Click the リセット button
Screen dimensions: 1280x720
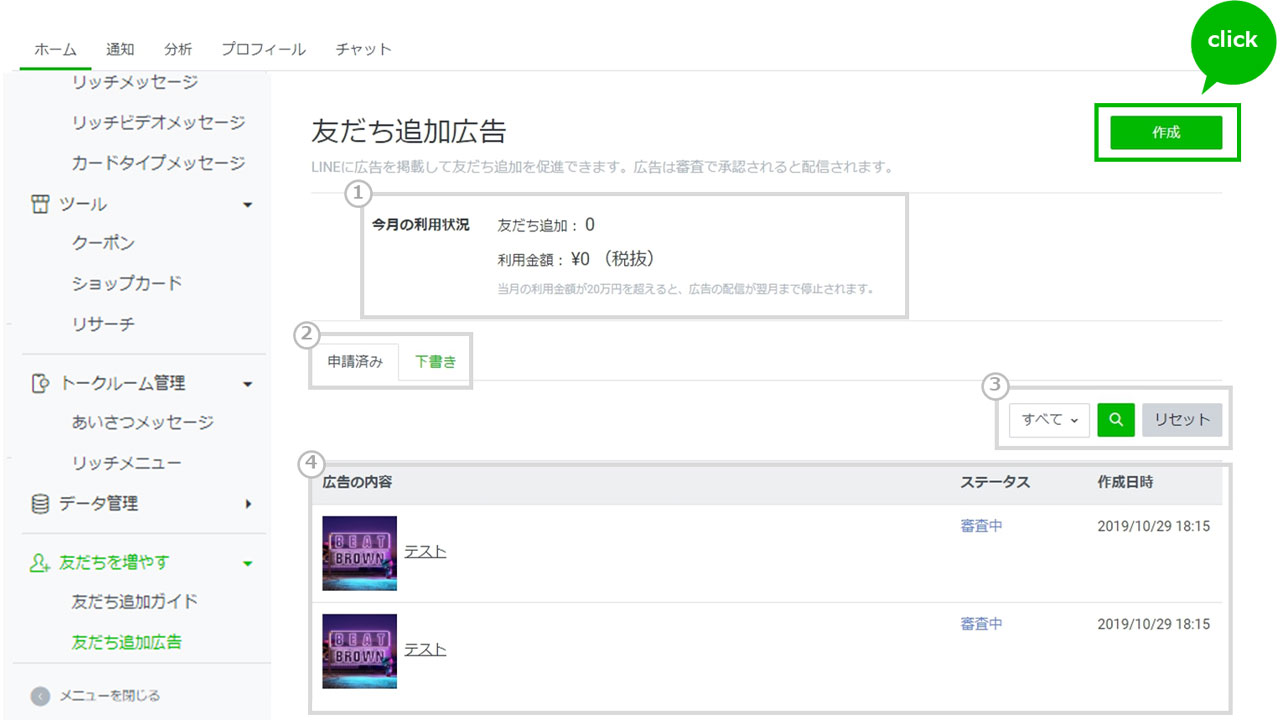1182,420
